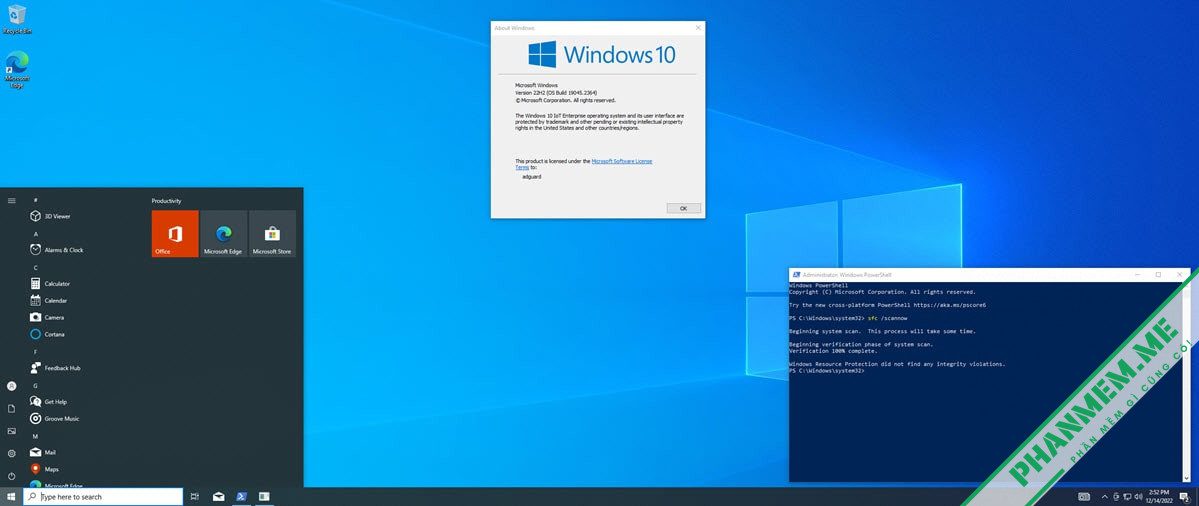Launch Alarms & Clock from Start menu

[x=56, y=250]
